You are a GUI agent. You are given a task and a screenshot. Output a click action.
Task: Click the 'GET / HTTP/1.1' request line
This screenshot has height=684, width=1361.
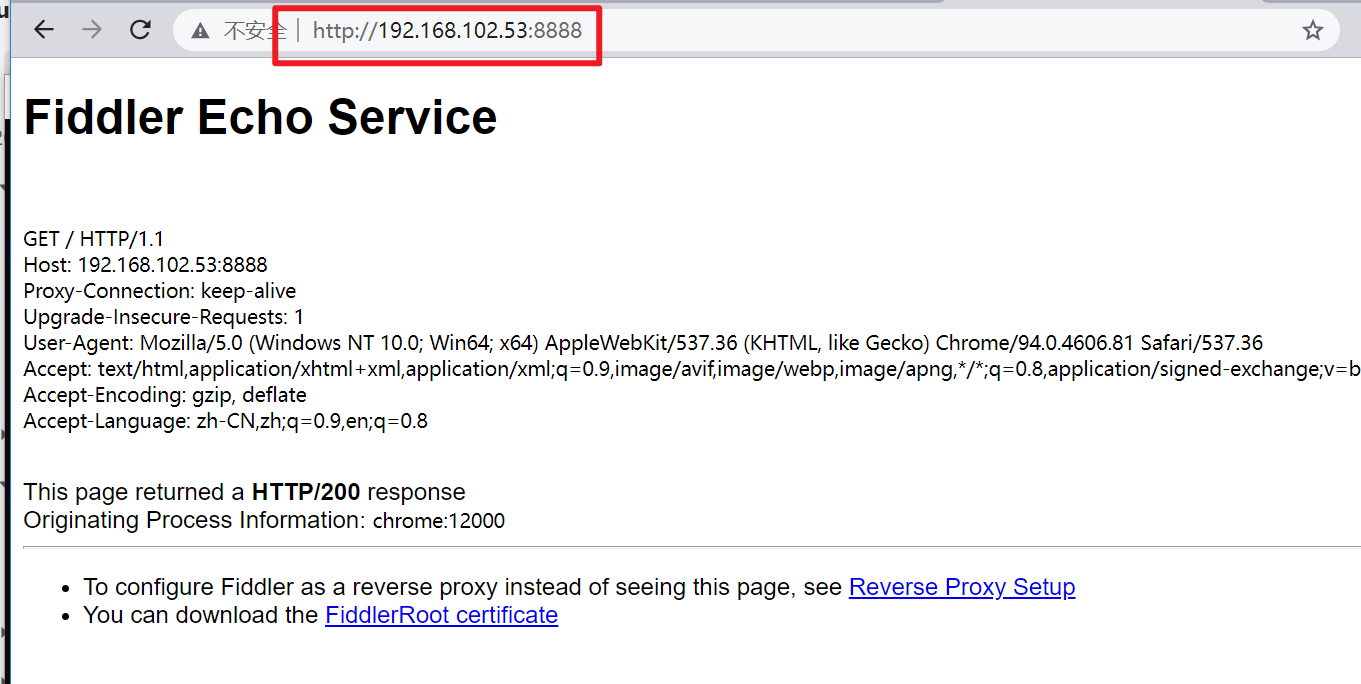pyautogui.click(x=93, y=239)
